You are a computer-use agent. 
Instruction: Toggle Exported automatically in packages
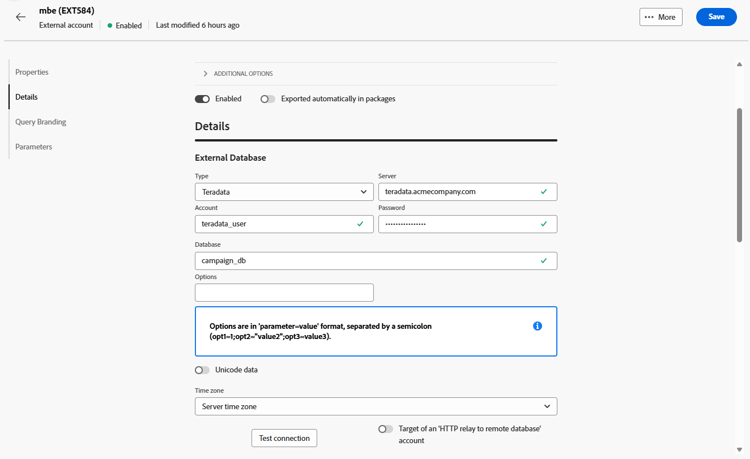coord(268,99)
